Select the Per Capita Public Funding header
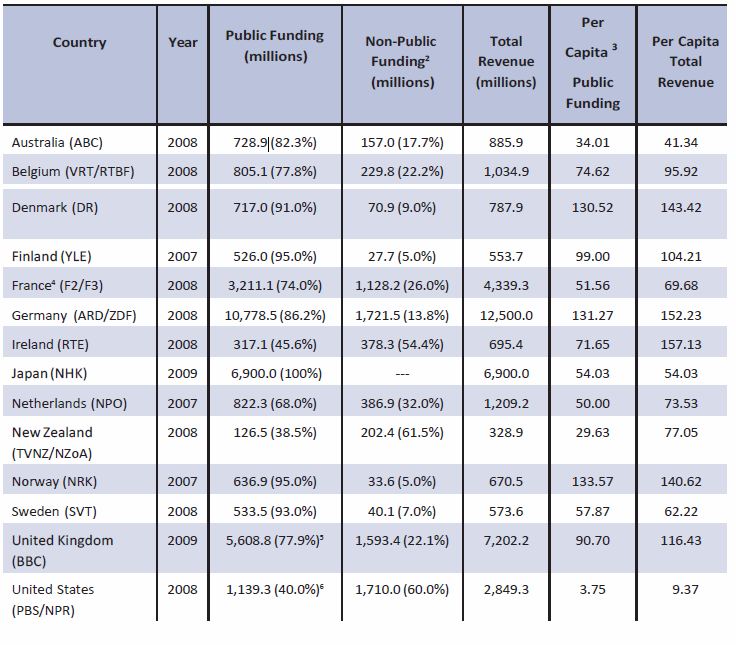This screenshot has height=645, width=736. [592, 62]
